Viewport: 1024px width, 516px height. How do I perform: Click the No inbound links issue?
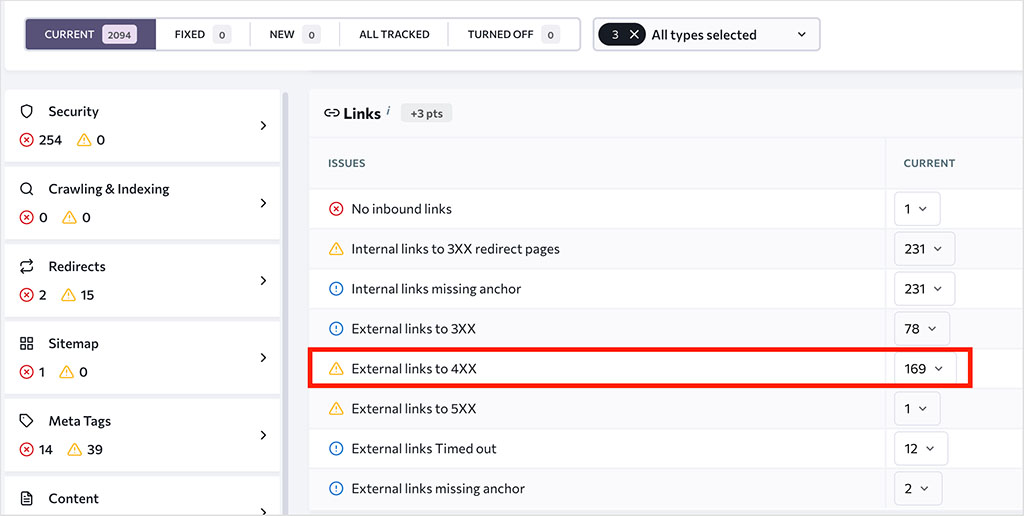click(402, 209)
